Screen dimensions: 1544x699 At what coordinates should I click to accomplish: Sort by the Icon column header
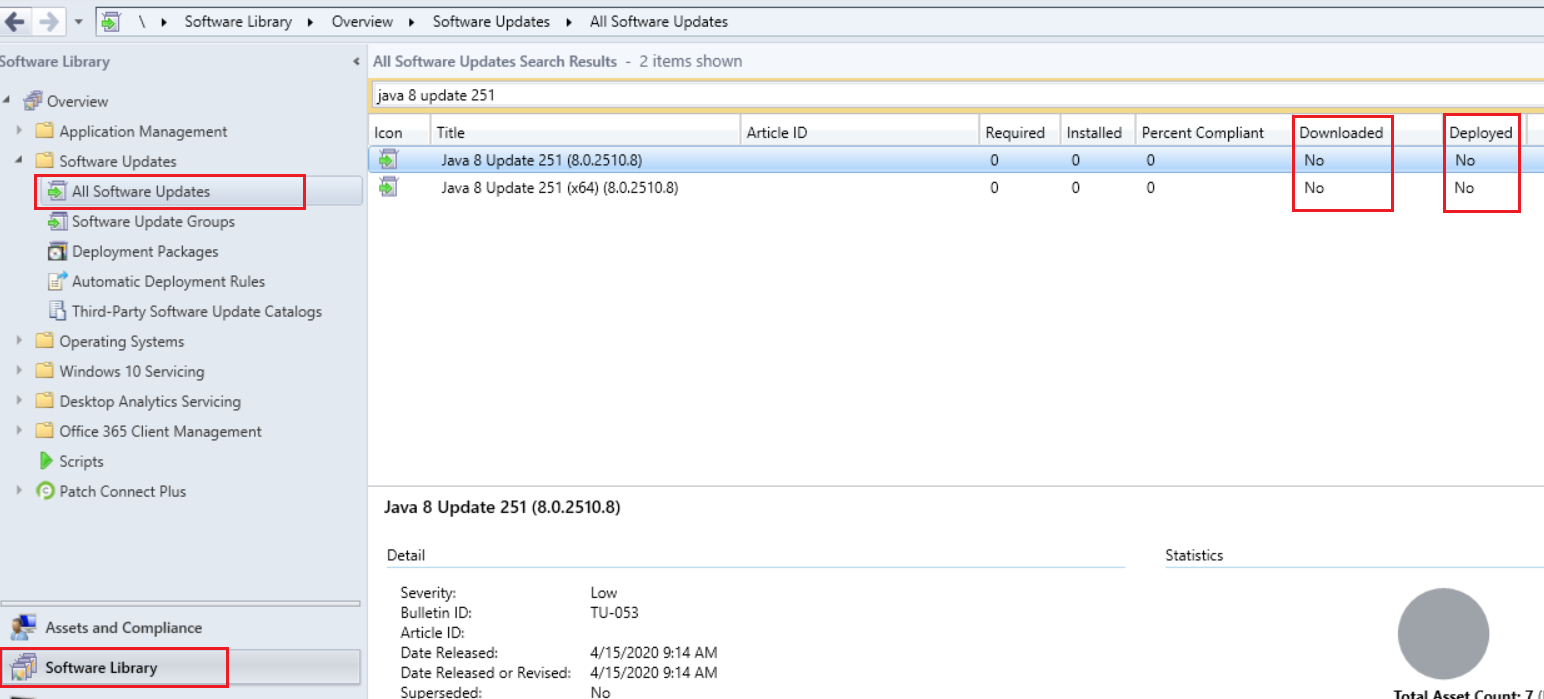399,132
